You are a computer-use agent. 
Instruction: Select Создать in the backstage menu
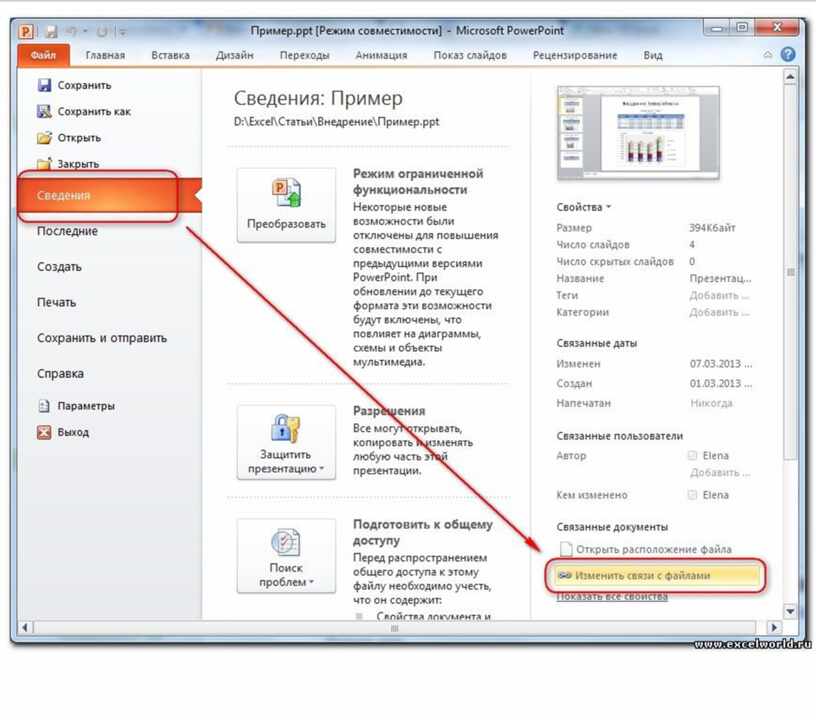(x=59, y=267)
